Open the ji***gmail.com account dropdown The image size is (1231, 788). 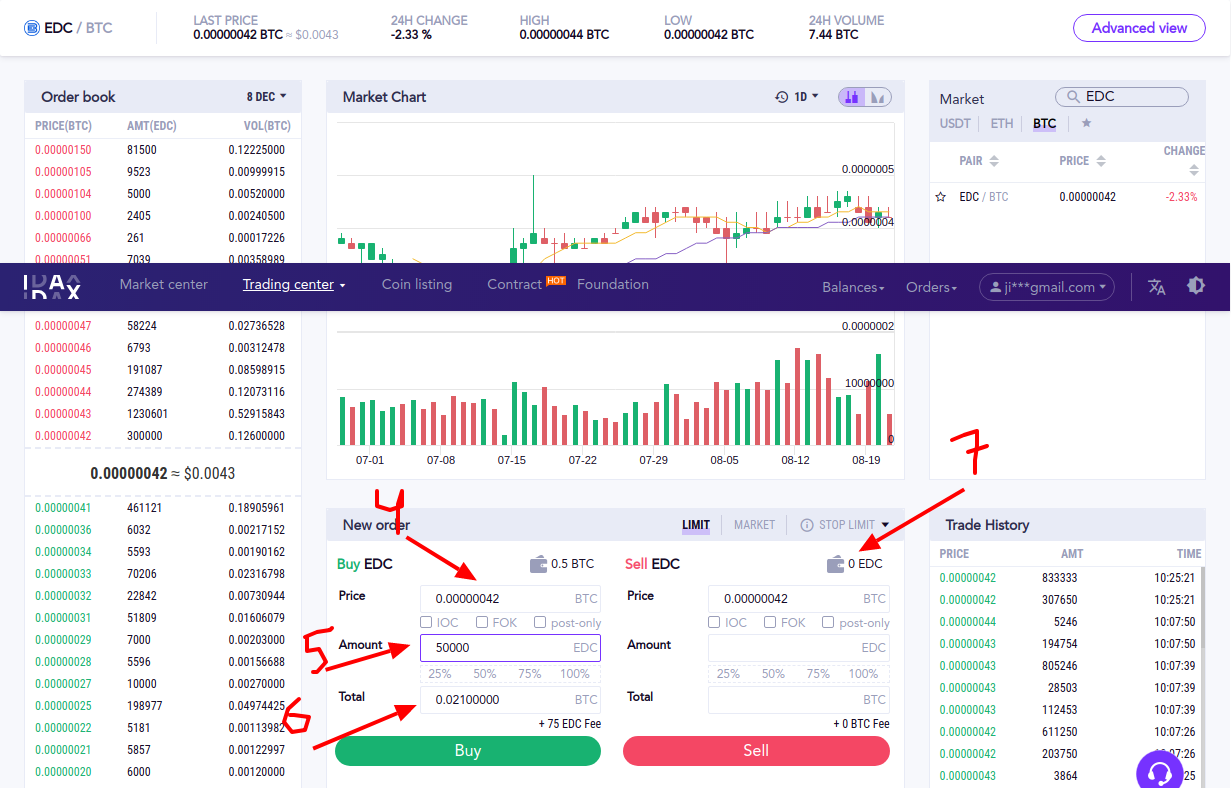(x=1047, y=287)
